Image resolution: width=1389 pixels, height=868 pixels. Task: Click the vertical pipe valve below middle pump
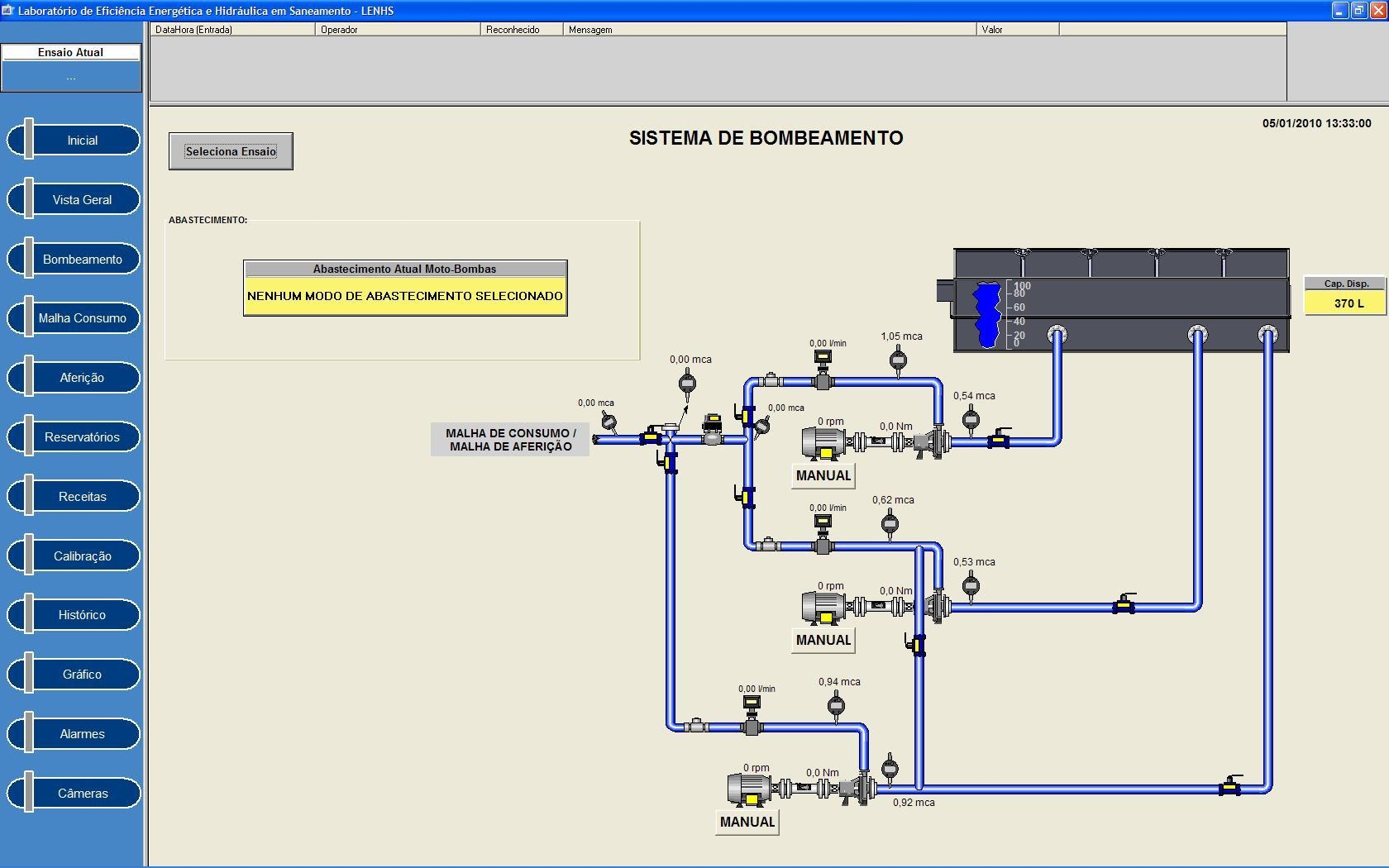(x=916, y=644)
